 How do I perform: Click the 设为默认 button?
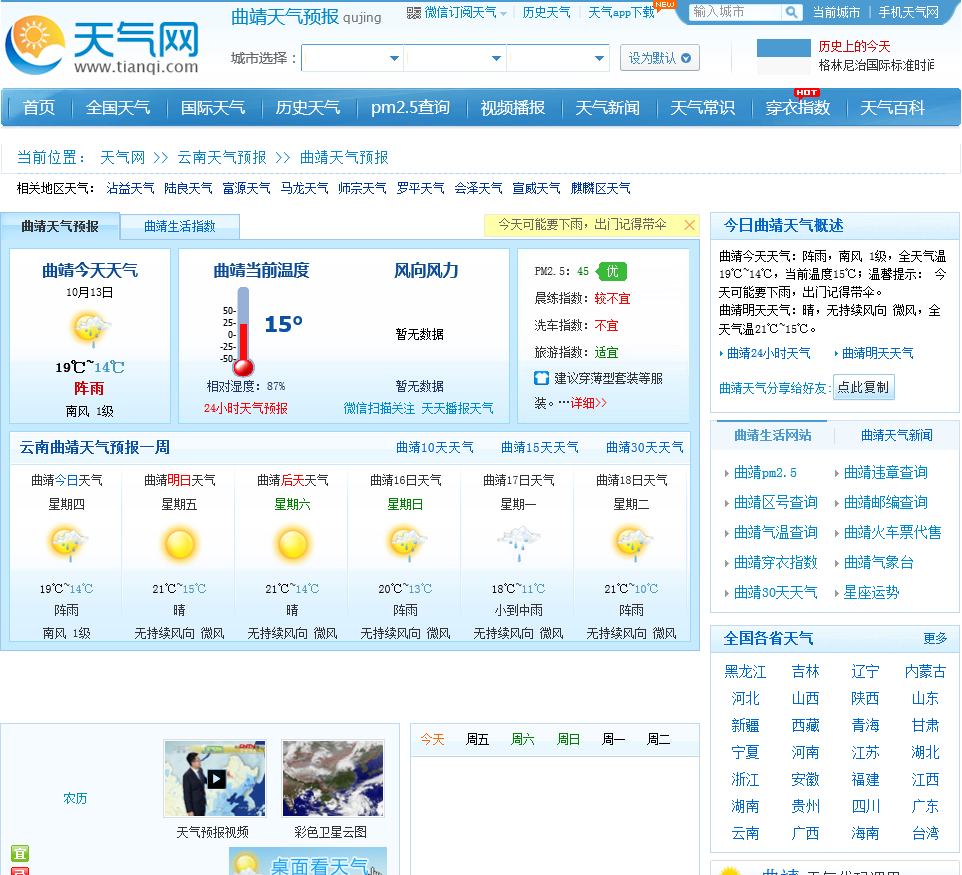point(660,58)
